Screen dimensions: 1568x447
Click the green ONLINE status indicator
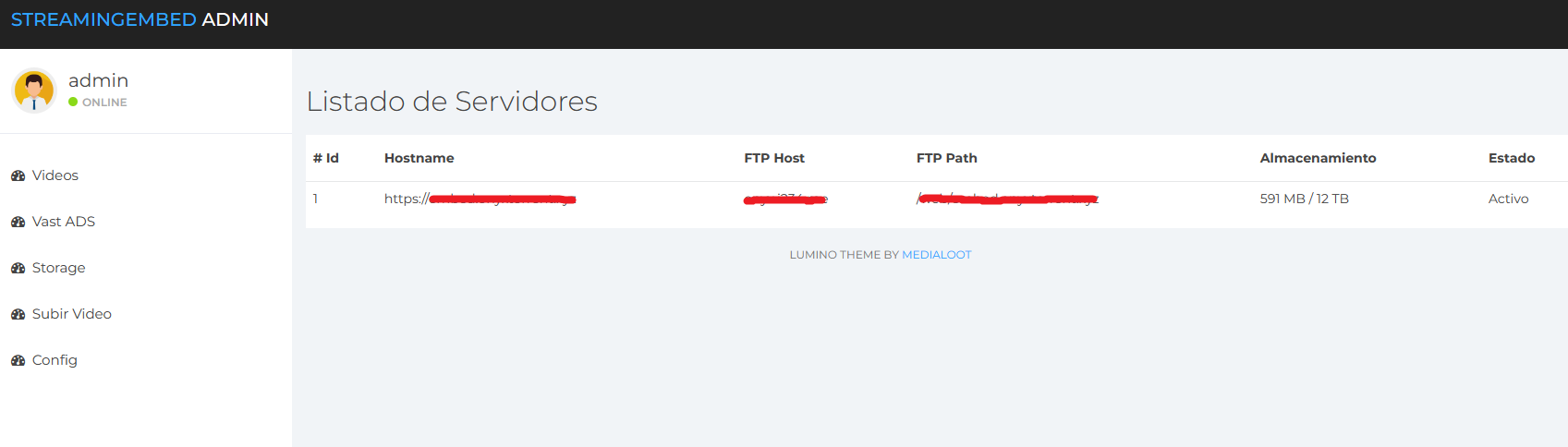coord(73,103)
